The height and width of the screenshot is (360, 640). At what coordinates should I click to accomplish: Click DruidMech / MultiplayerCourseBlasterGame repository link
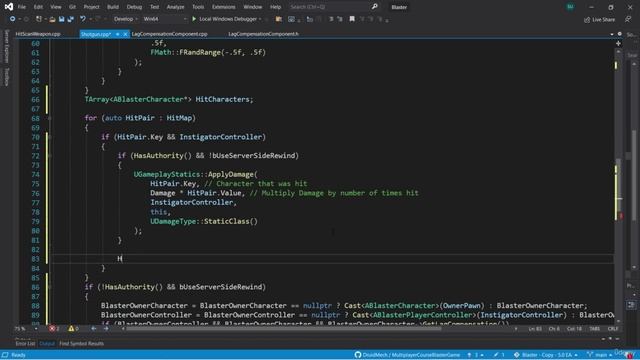(x=411, y=355)
